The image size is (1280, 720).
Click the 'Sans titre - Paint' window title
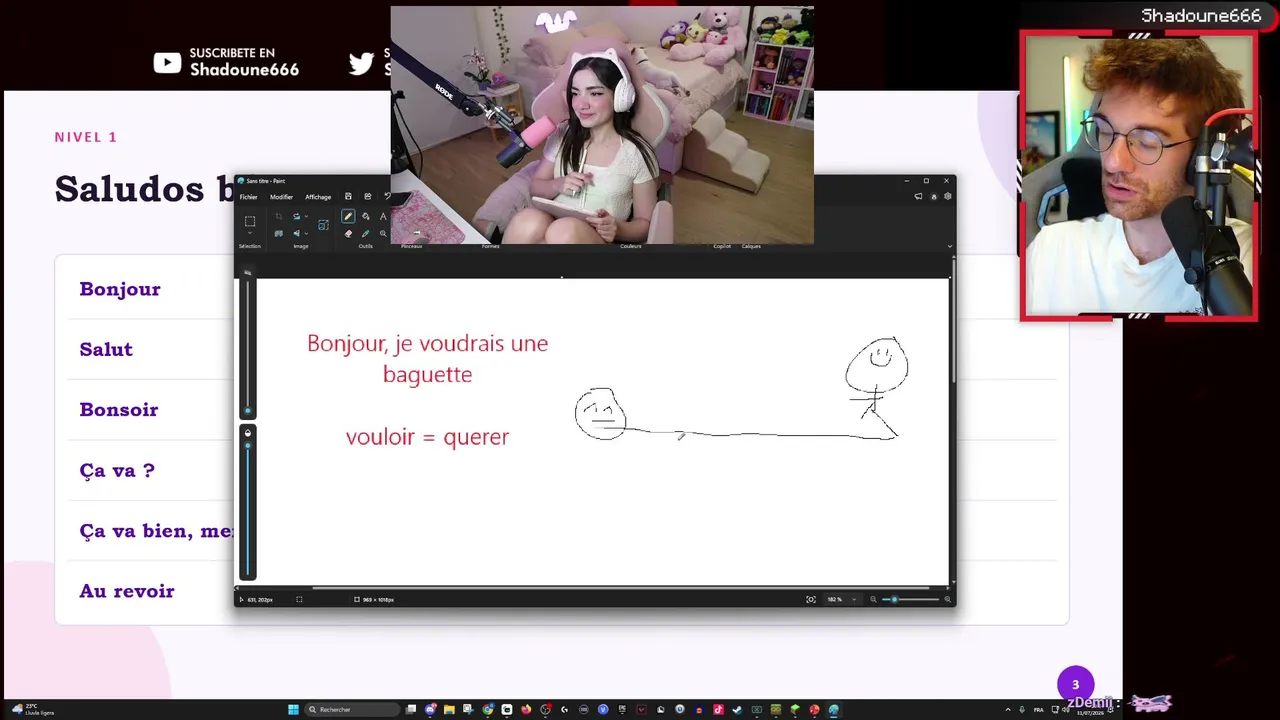[x=266, y=181]
